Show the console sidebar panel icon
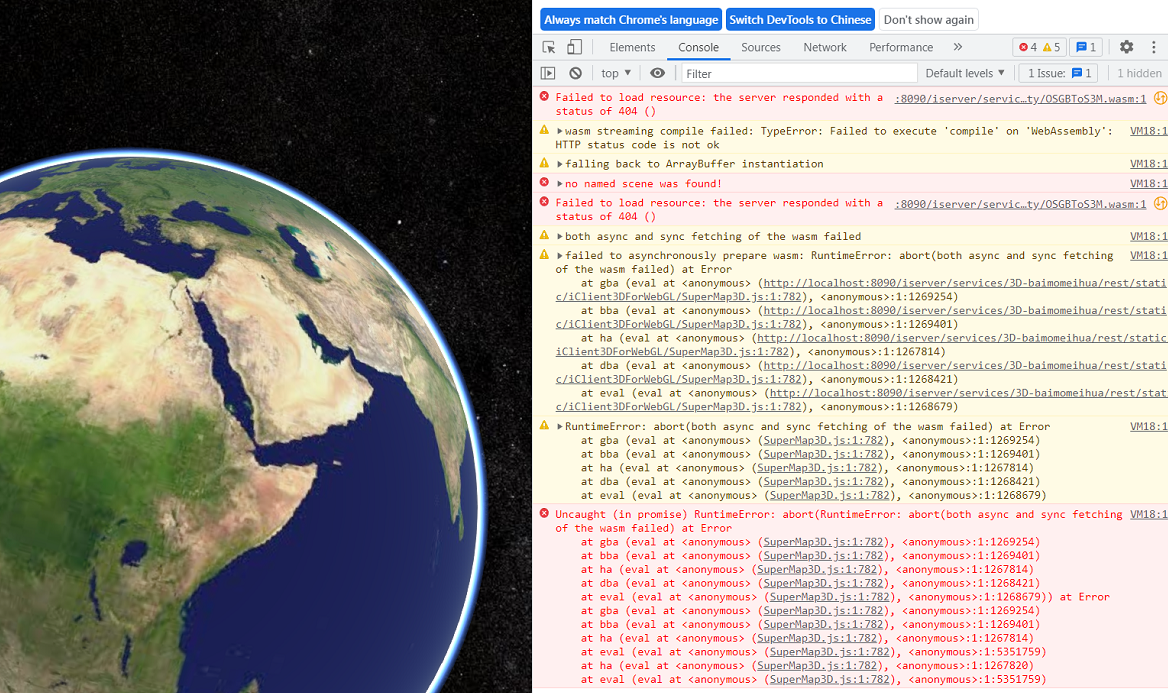1168x693 pixels. [548, 73]
